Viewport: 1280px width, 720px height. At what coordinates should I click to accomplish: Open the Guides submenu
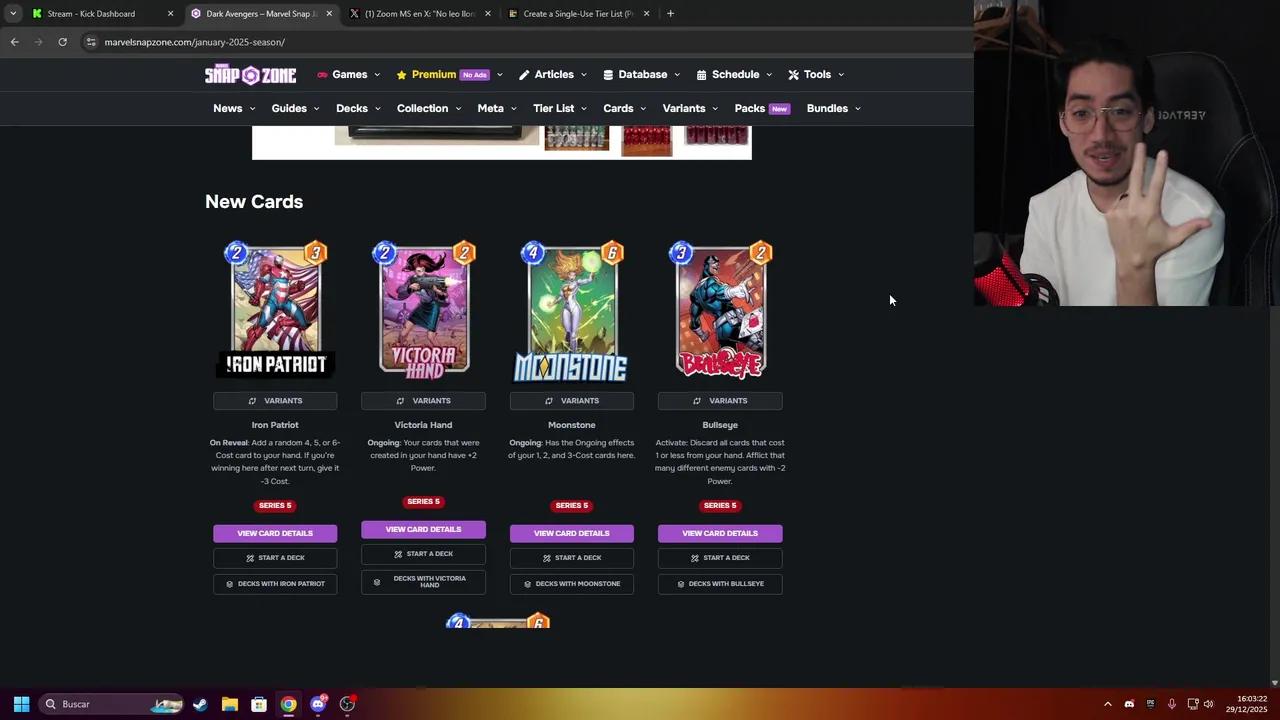(296, 108)
